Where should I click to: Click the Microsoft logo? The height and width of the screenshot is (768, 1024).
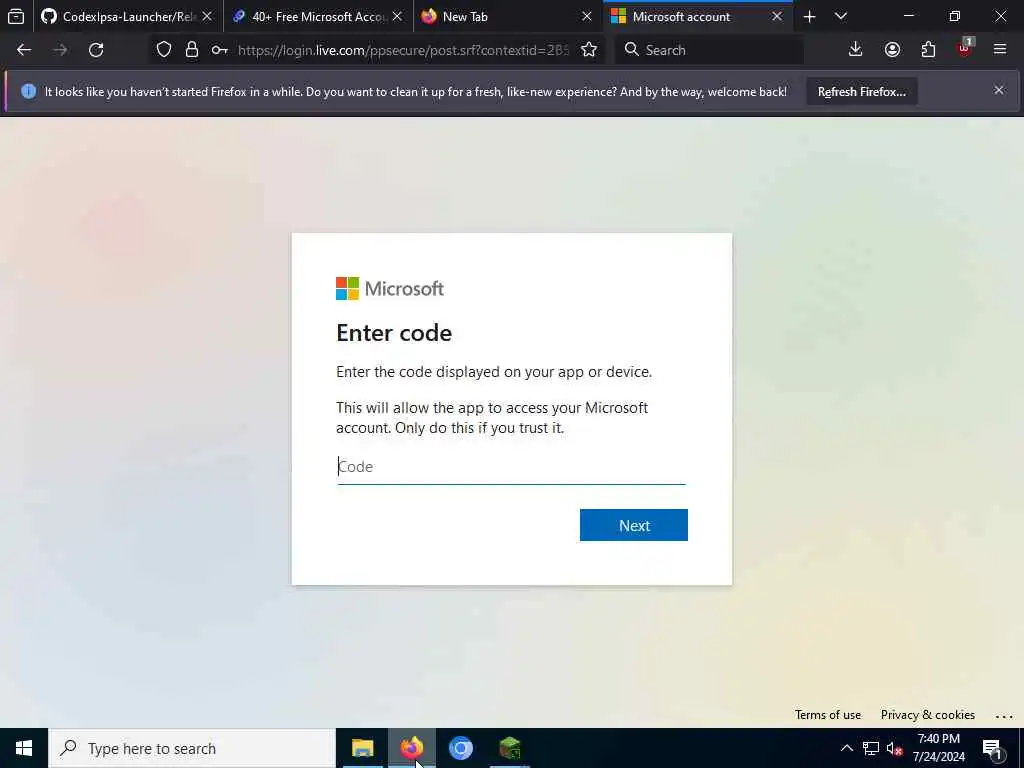390,289
